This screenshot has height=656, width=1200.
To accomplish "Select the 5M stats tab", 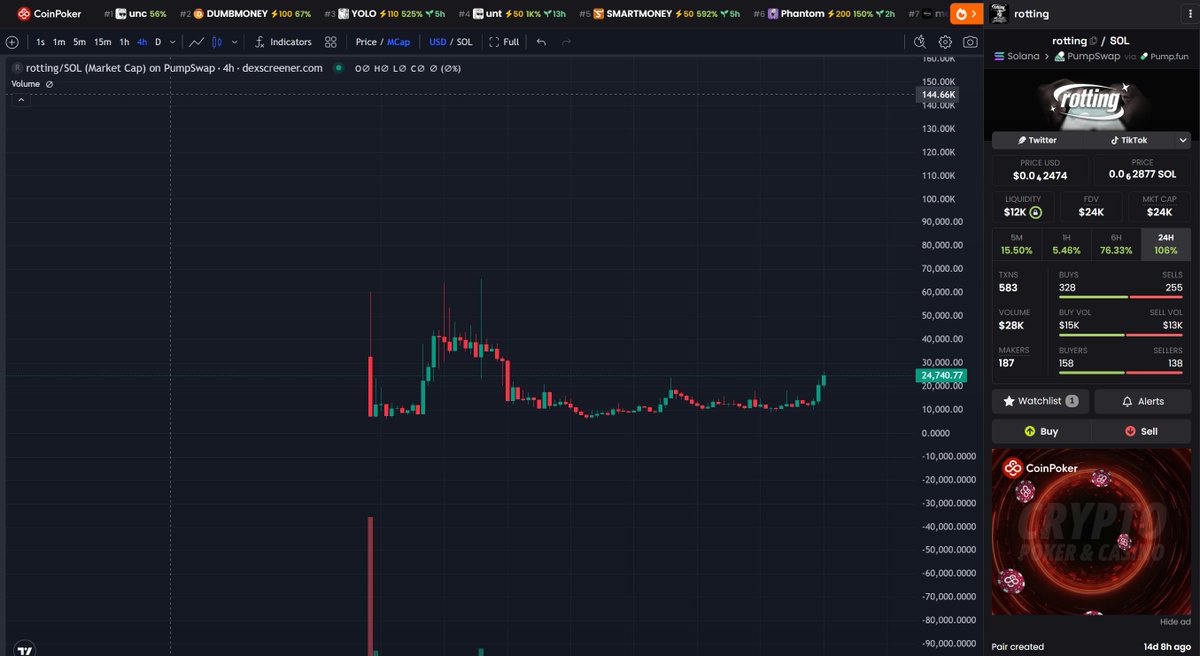I will [x=1016, y=244].
